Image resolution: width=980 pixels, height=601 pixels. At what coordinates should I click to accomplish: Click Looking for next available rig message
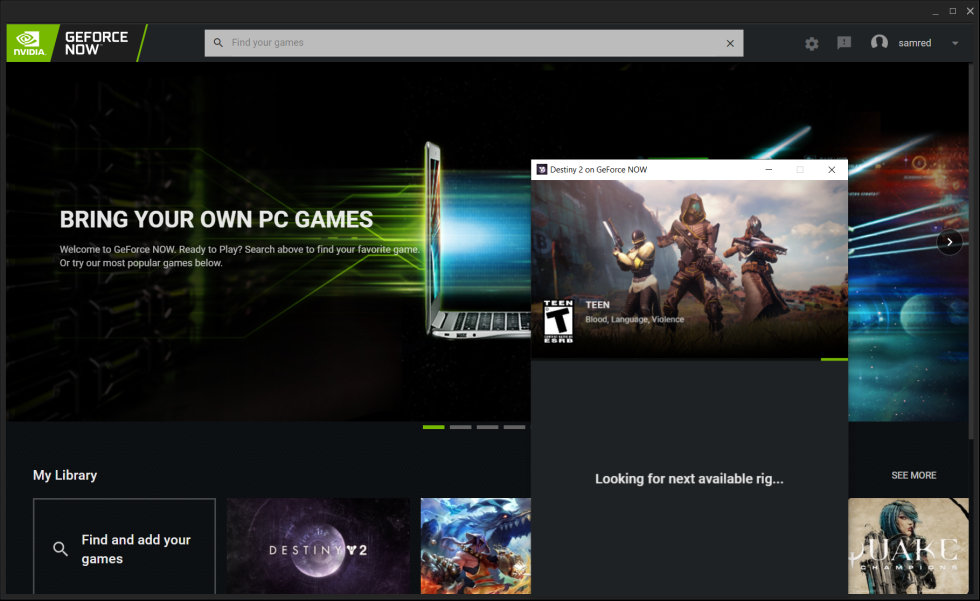(x=689, y=479)
